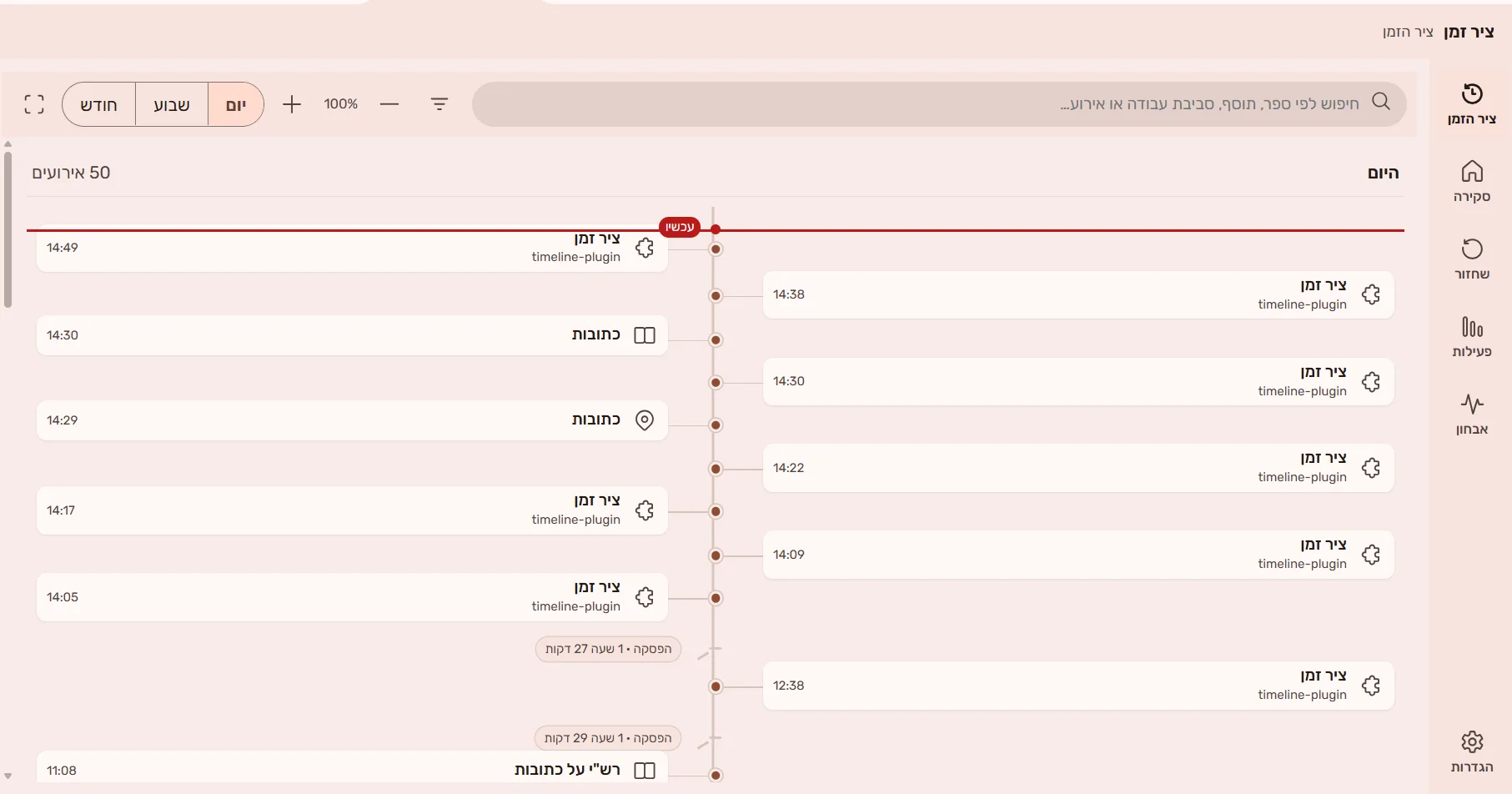Focus the search field for book or event
This screenshot has width=1512, height=794.
[939, 104]
